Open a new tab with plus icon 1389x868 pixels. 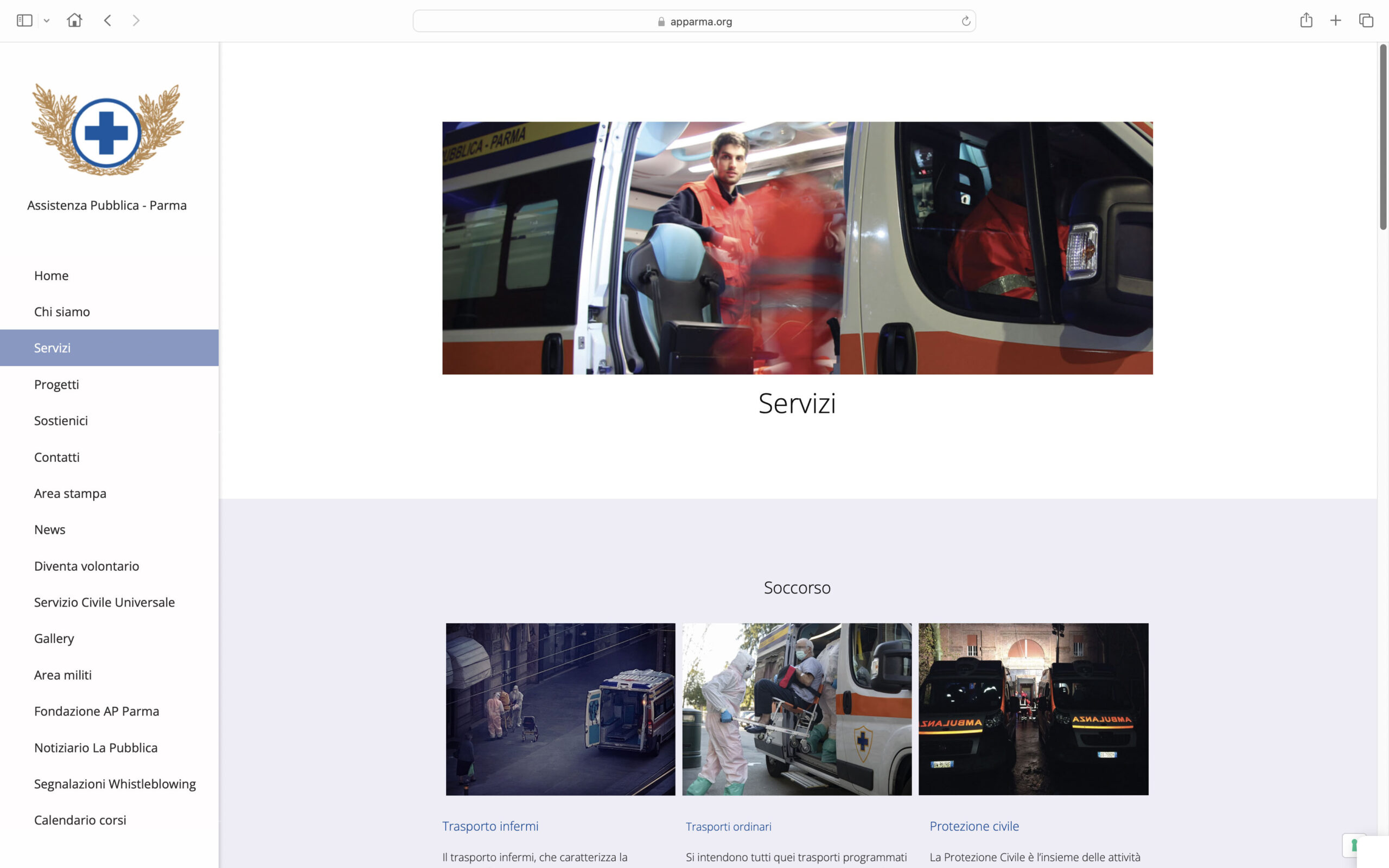click(x=1336, y=21)
